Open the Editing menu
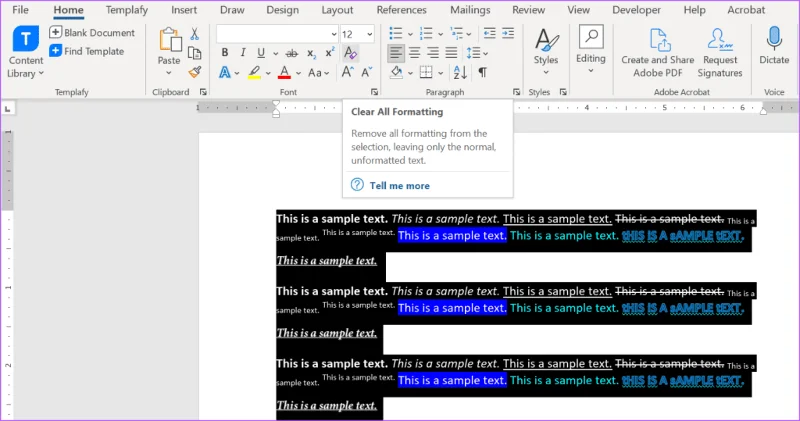800x421 pixels. [591, 50]
